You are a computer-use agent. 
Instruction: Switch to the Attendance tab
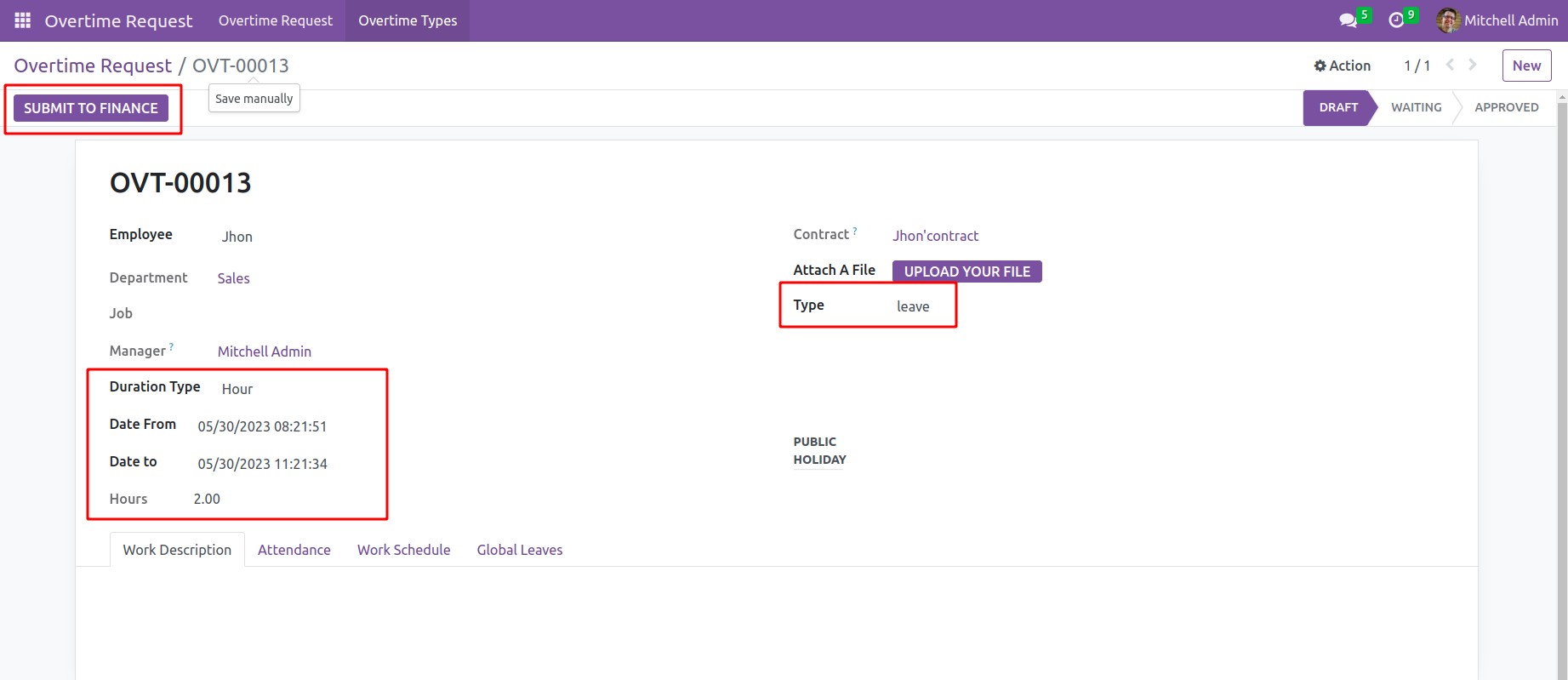point(294,550)
